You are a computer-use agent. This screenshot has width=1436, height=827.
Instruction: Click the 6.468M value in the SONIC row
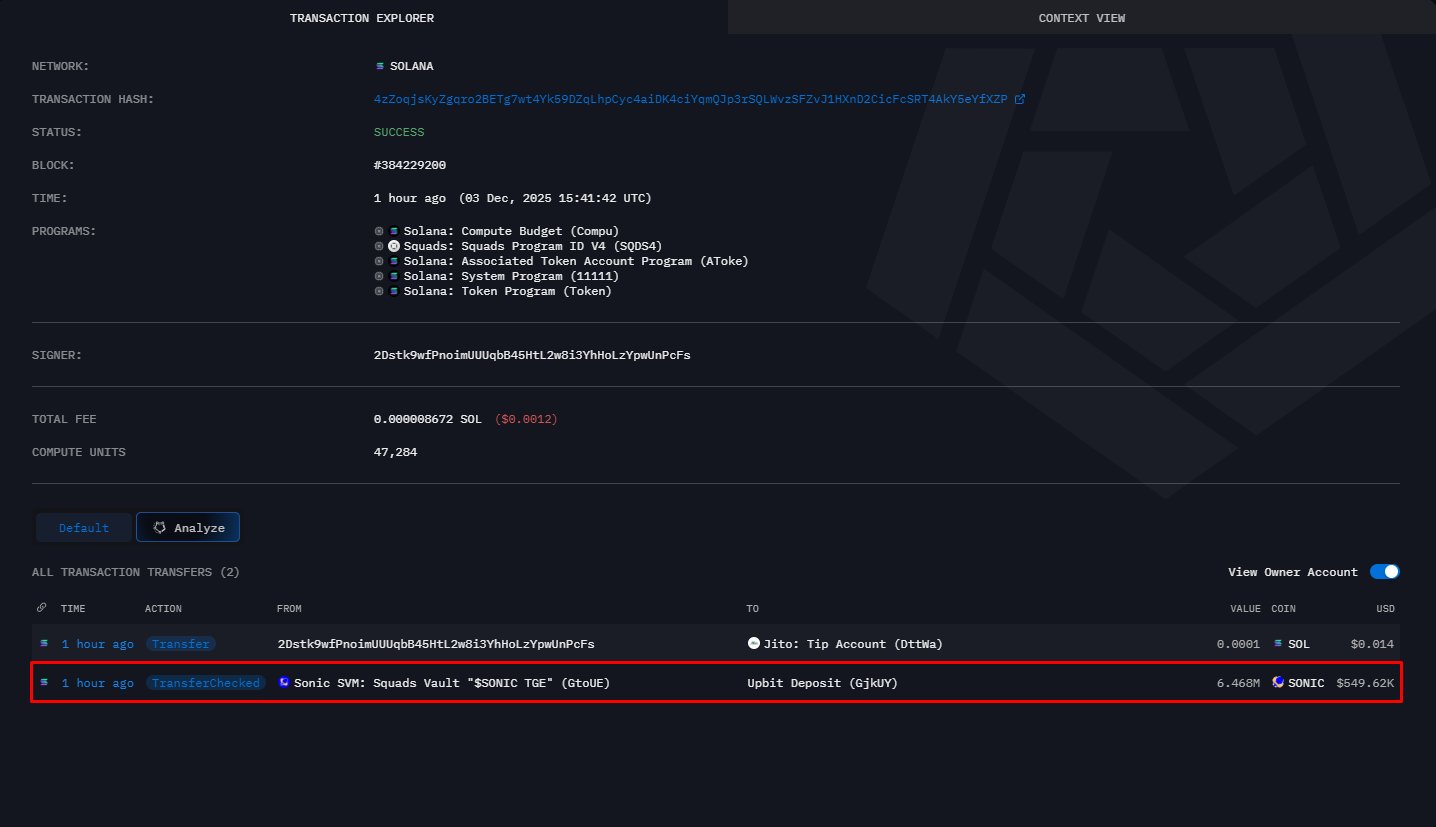[1238, 683]
